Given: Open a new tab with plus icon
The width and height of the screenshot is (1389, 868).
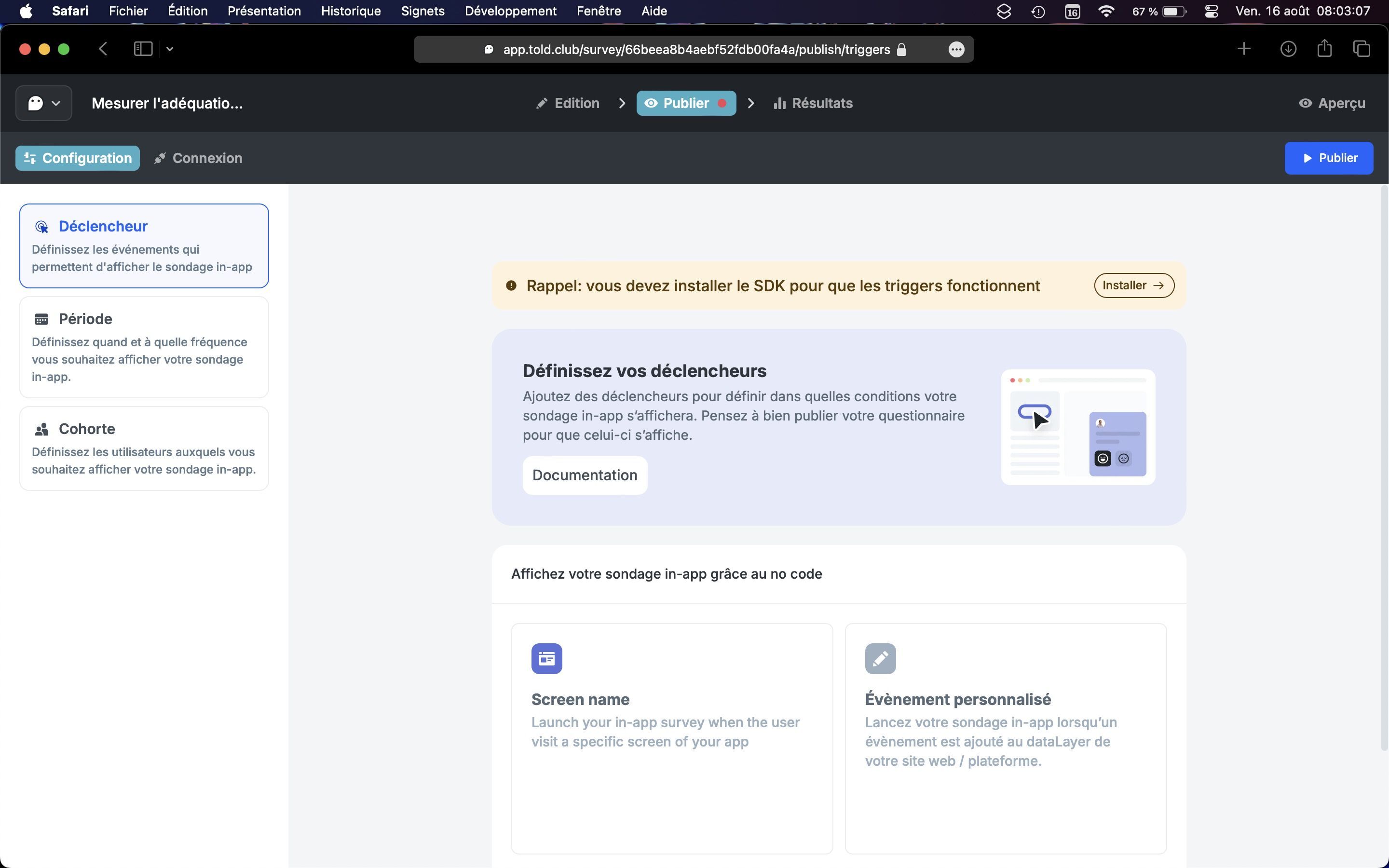Looking at the screenshot, I should click(x=1243, y=49).
